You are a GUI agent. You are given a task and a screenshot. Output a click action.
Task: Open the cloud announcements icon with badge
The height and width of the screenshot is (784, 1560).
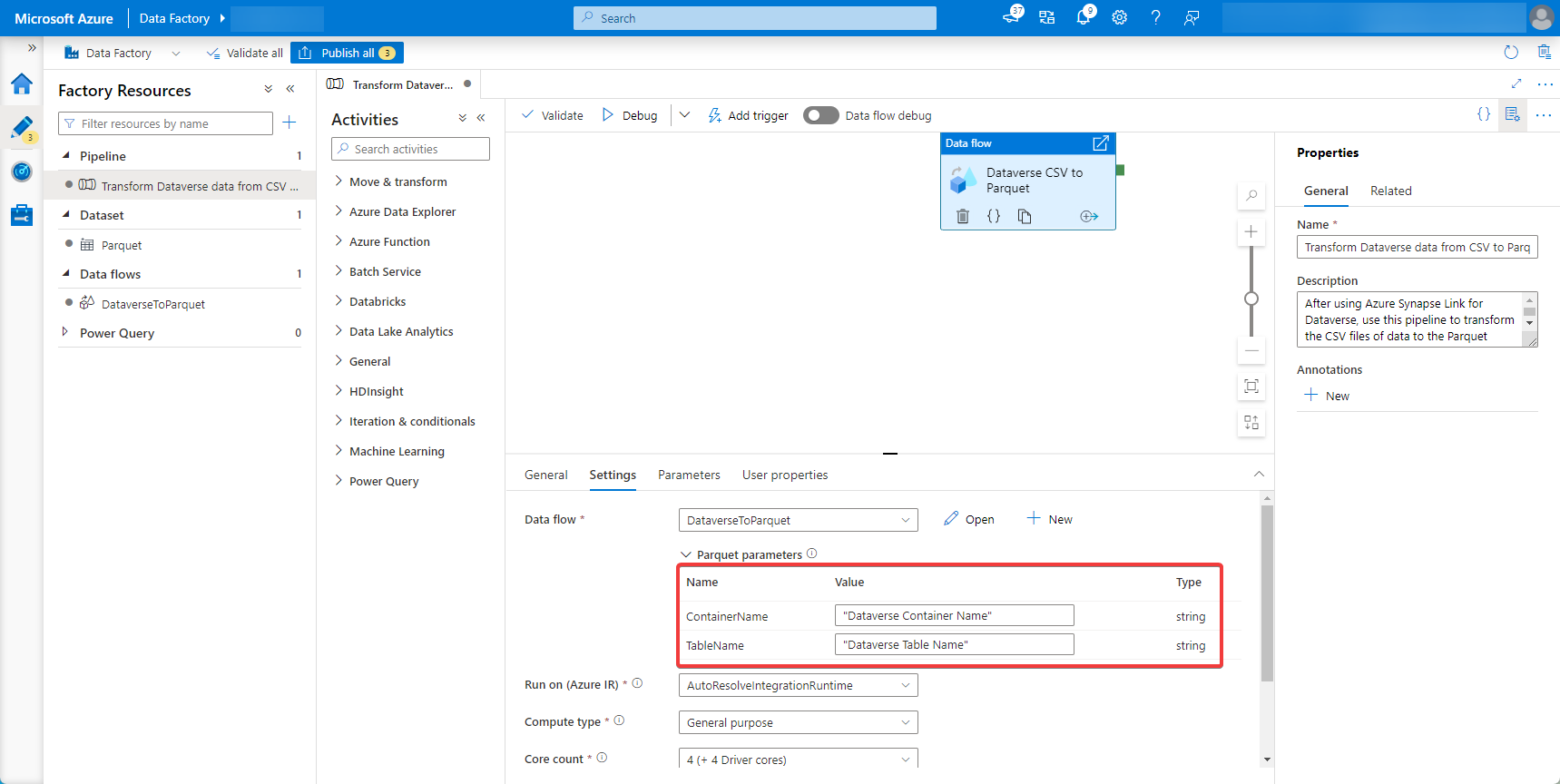tap(1011, 16)
